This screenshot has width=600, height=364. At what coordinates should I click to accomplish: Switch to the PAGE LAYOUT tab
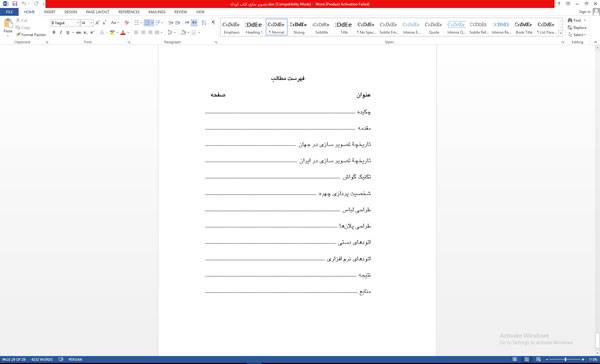click(x=98, y=12)
